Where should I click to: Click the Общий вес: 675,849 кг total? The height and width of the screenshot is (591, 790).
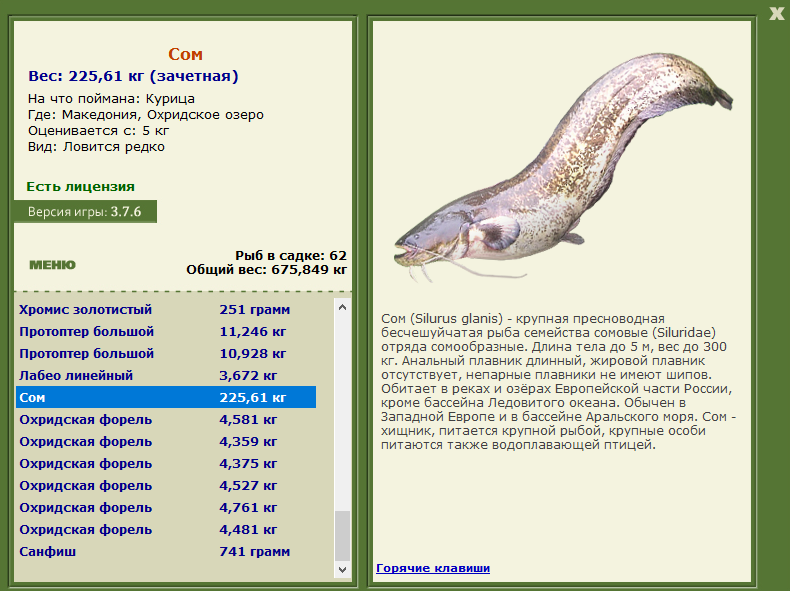click(267, 270)
